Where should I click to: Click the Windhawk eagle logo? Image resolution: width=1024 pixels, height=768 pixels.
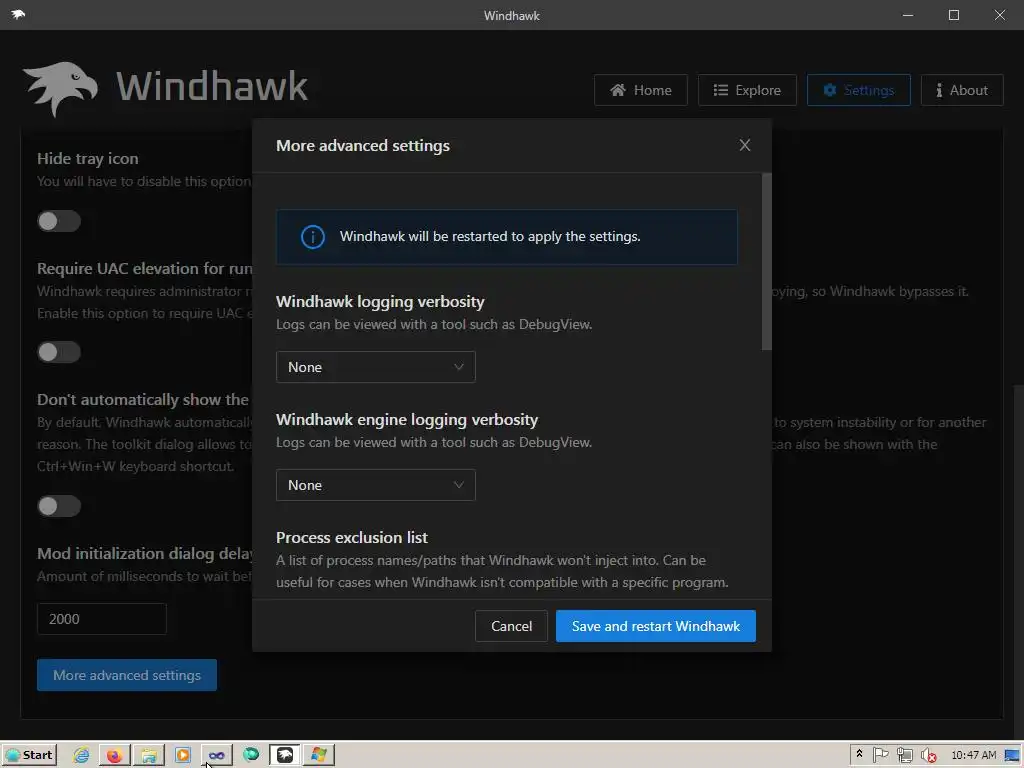60,89
